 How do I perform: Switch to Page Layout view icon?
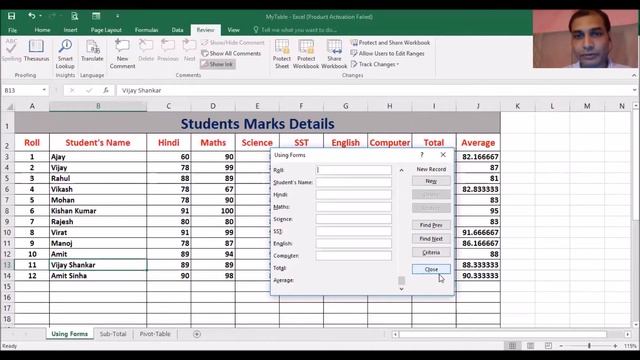pos(530,346)
